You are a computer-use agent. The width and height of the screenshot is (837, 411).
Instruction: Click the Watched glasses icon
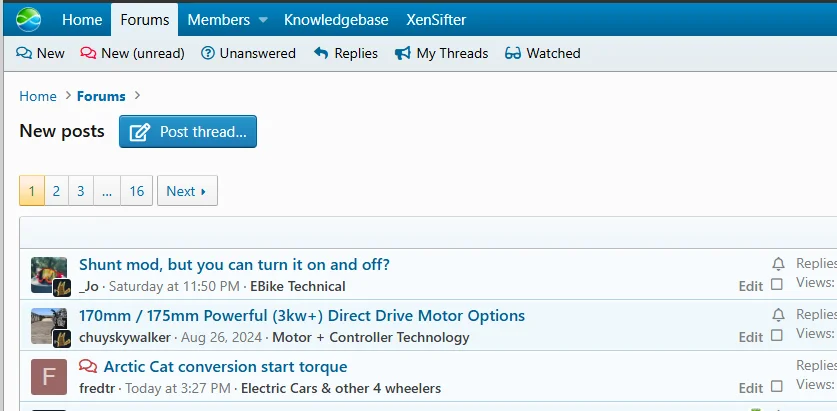(512, 53)
